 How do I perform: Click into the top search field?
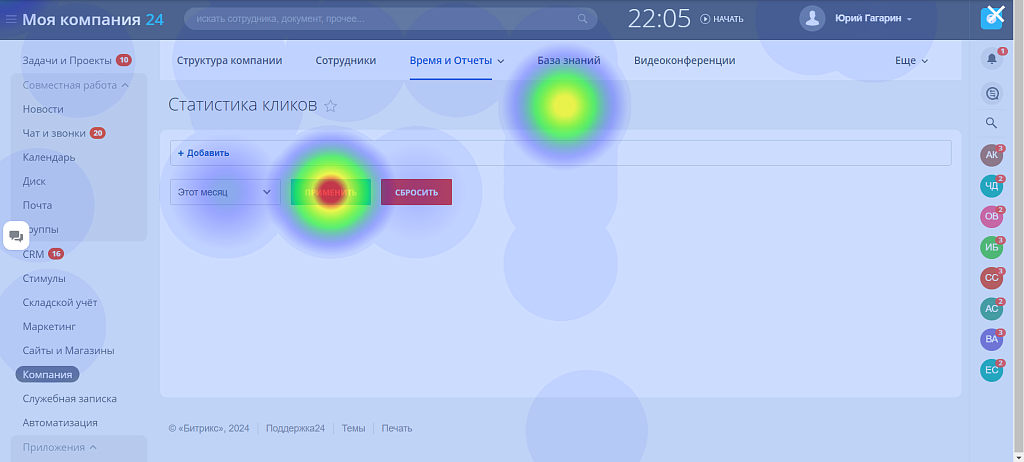380,19
